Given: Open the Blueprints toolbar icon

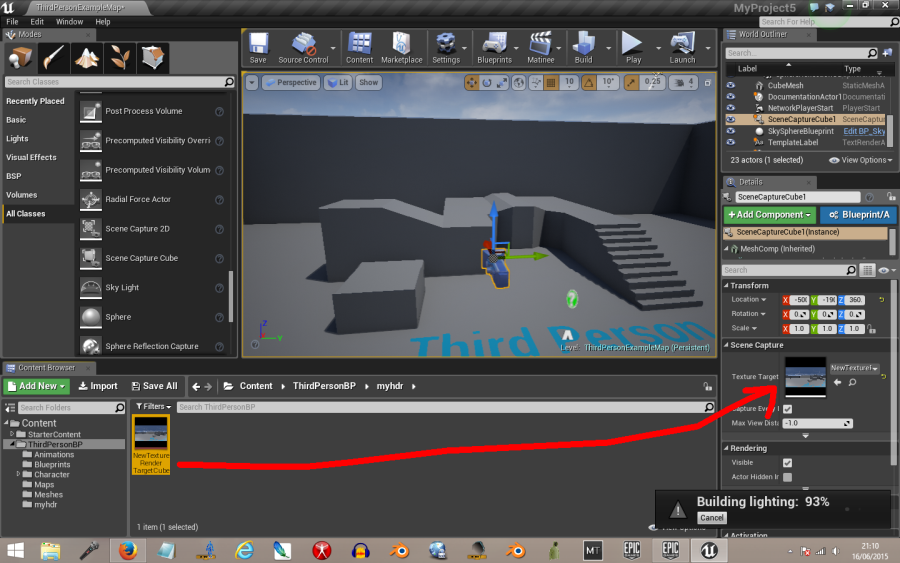Looking at the screenshot, I should coord(494,48).
